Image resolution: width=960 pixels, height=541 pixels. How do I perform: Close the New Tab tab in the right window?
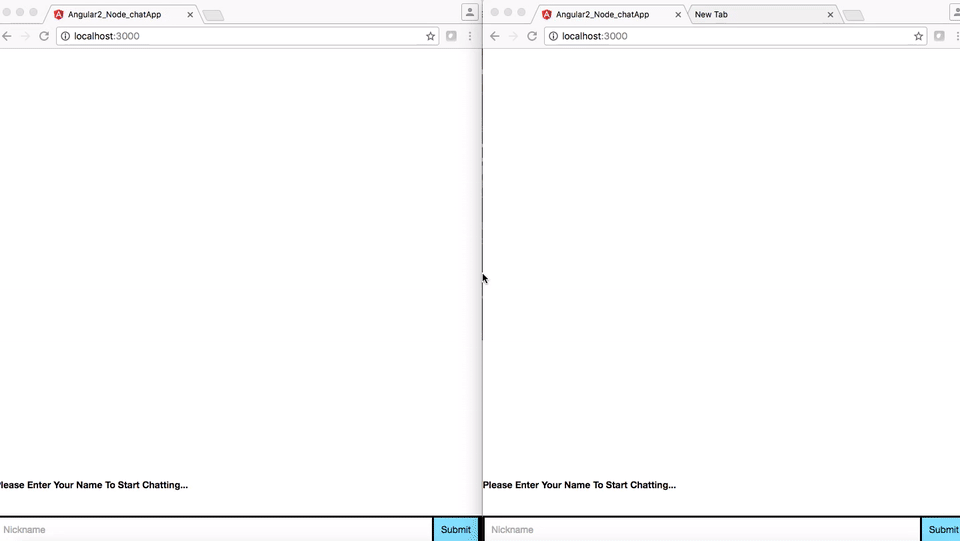[x=830, y=15]
